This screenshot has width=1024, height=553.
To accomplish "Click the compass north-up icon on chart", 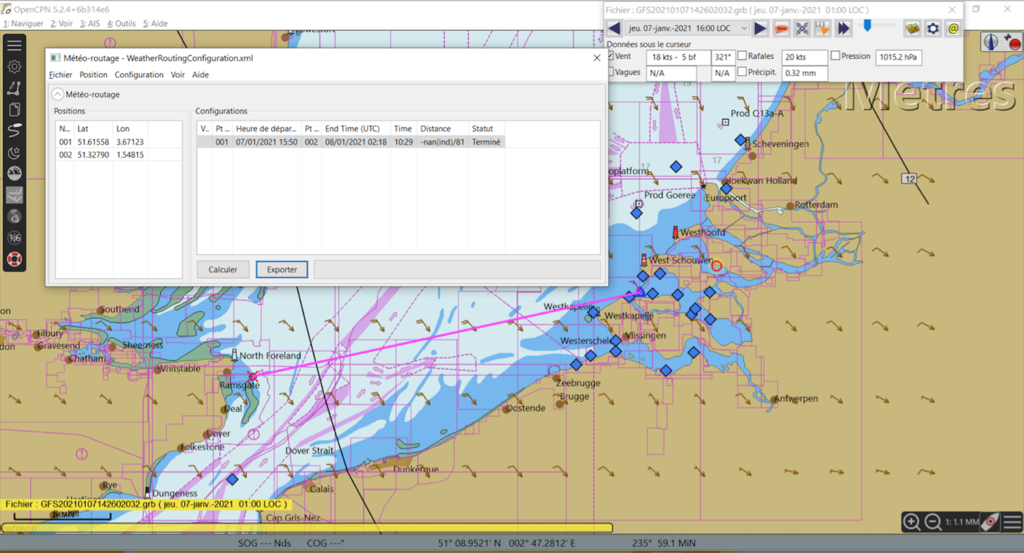I will (991, 42).
